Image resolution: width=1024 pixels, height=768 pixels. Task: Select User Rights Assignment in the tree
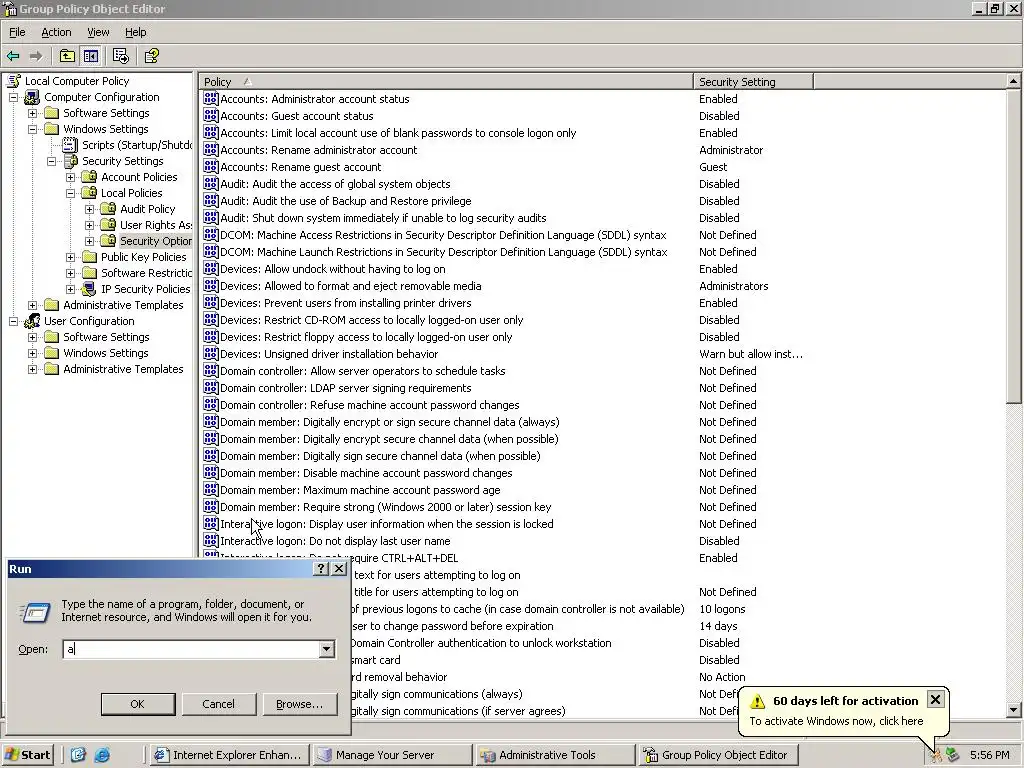[155, 225]
